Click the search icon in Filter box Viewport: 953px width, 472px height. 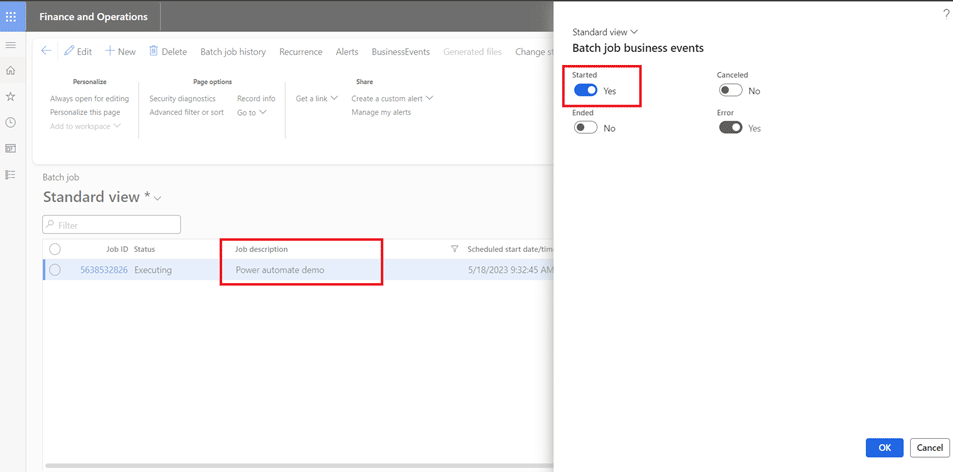pos(50,225)
